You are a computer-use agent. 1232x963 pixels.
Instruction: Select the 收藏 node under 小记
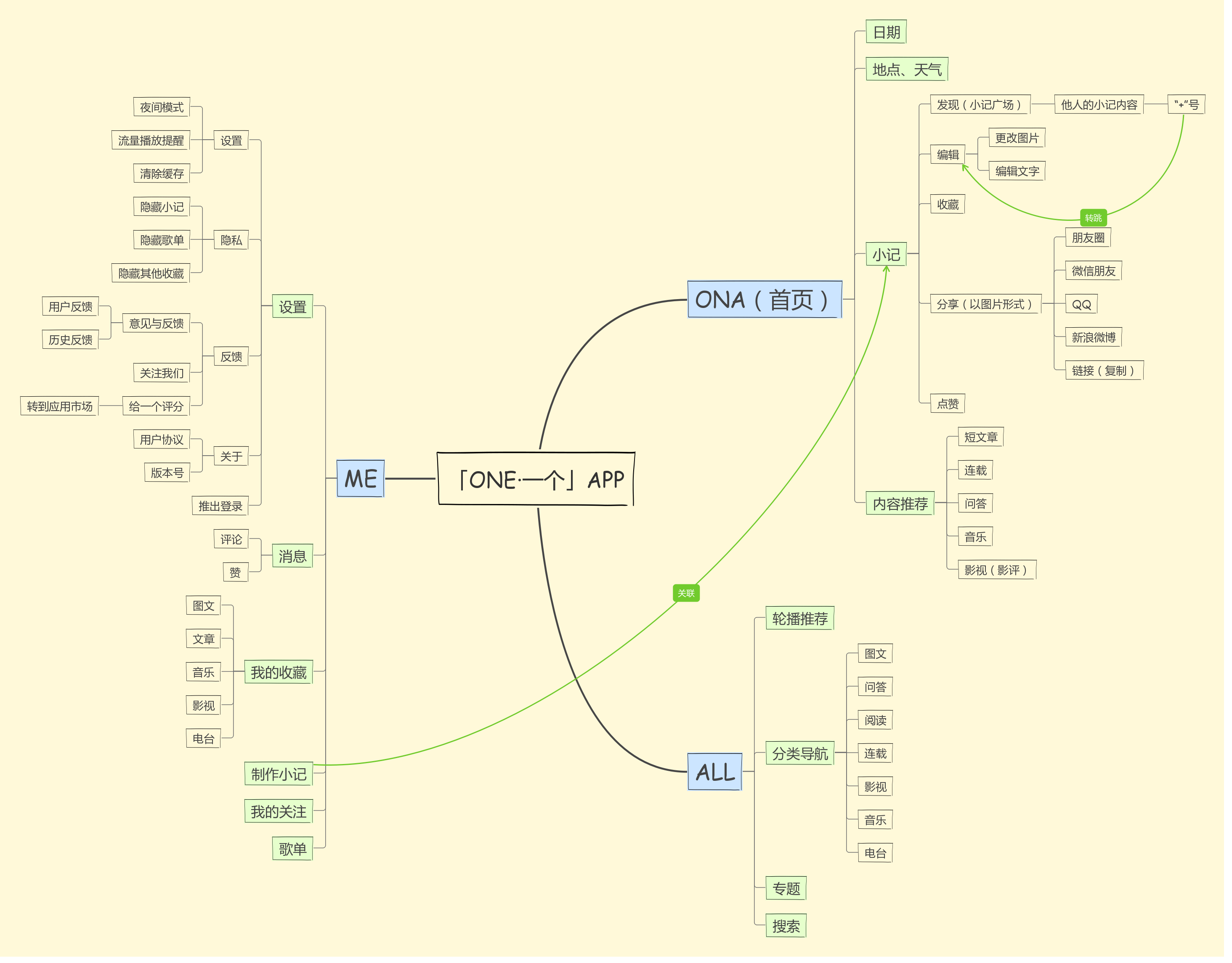[x=953, y=205]
